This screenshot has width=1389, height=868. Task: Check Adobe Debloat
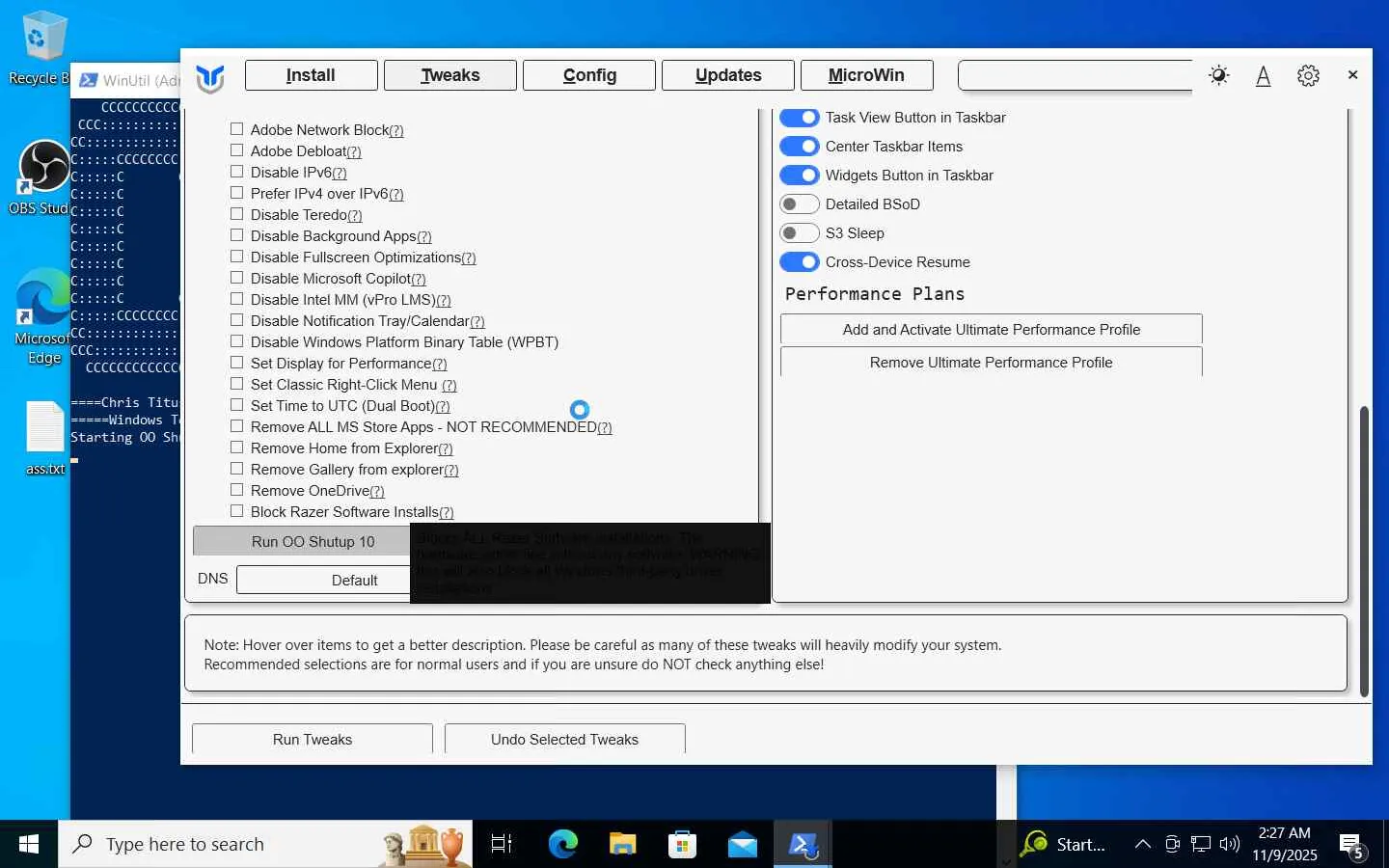tap(236, 149)
